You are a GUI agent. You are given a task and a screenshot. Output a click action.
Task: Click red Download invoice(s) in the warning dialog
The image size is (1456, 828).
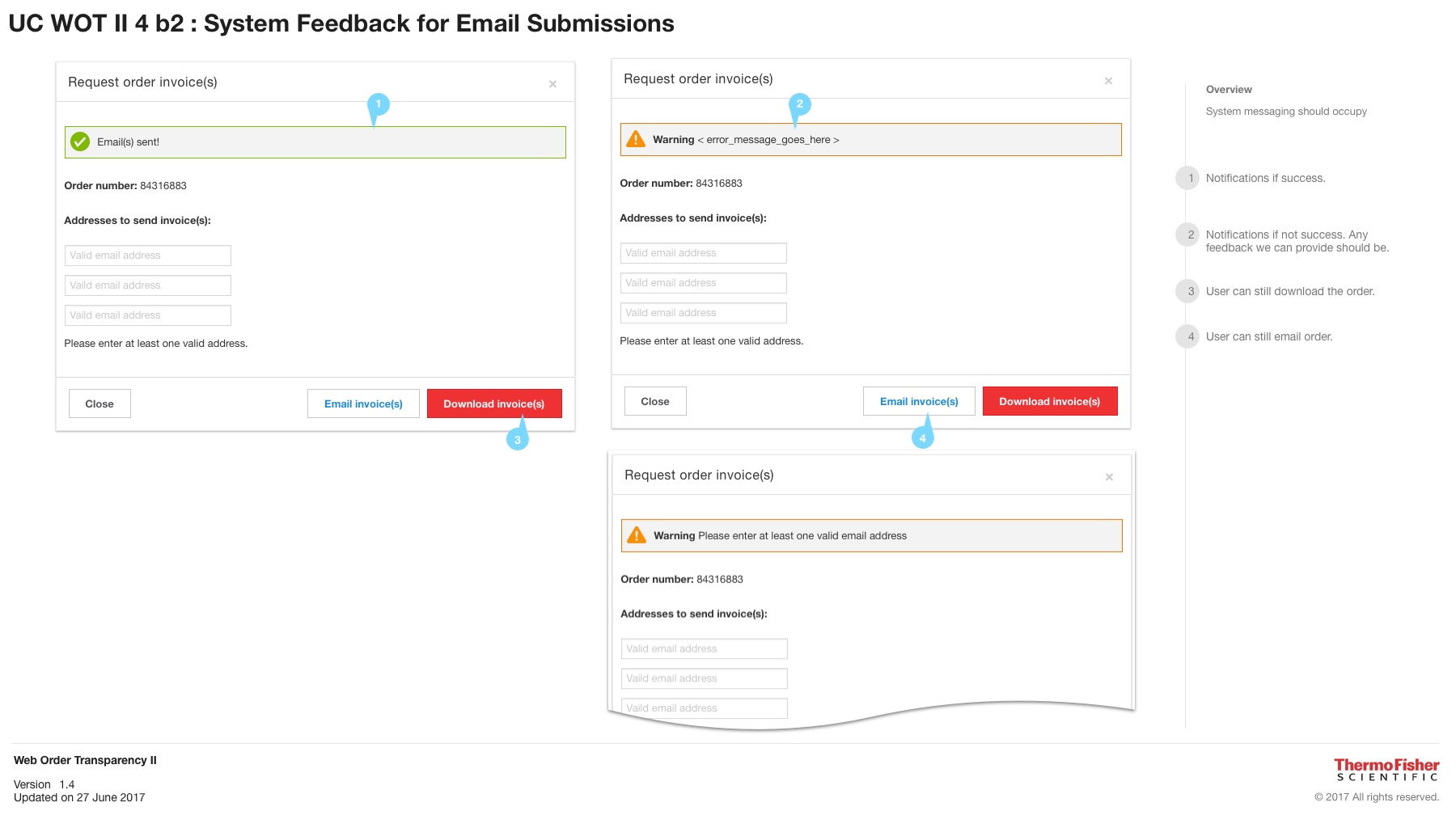click(1049, 401)
